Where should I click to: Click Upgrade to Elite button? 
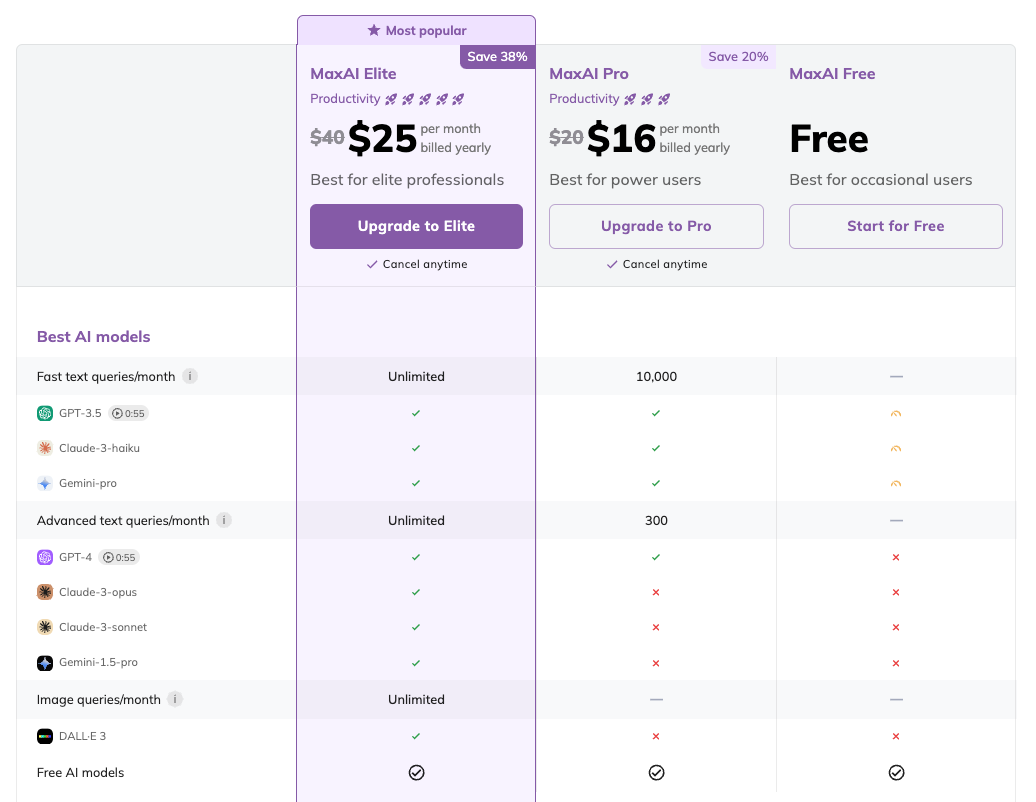(416, 226)
